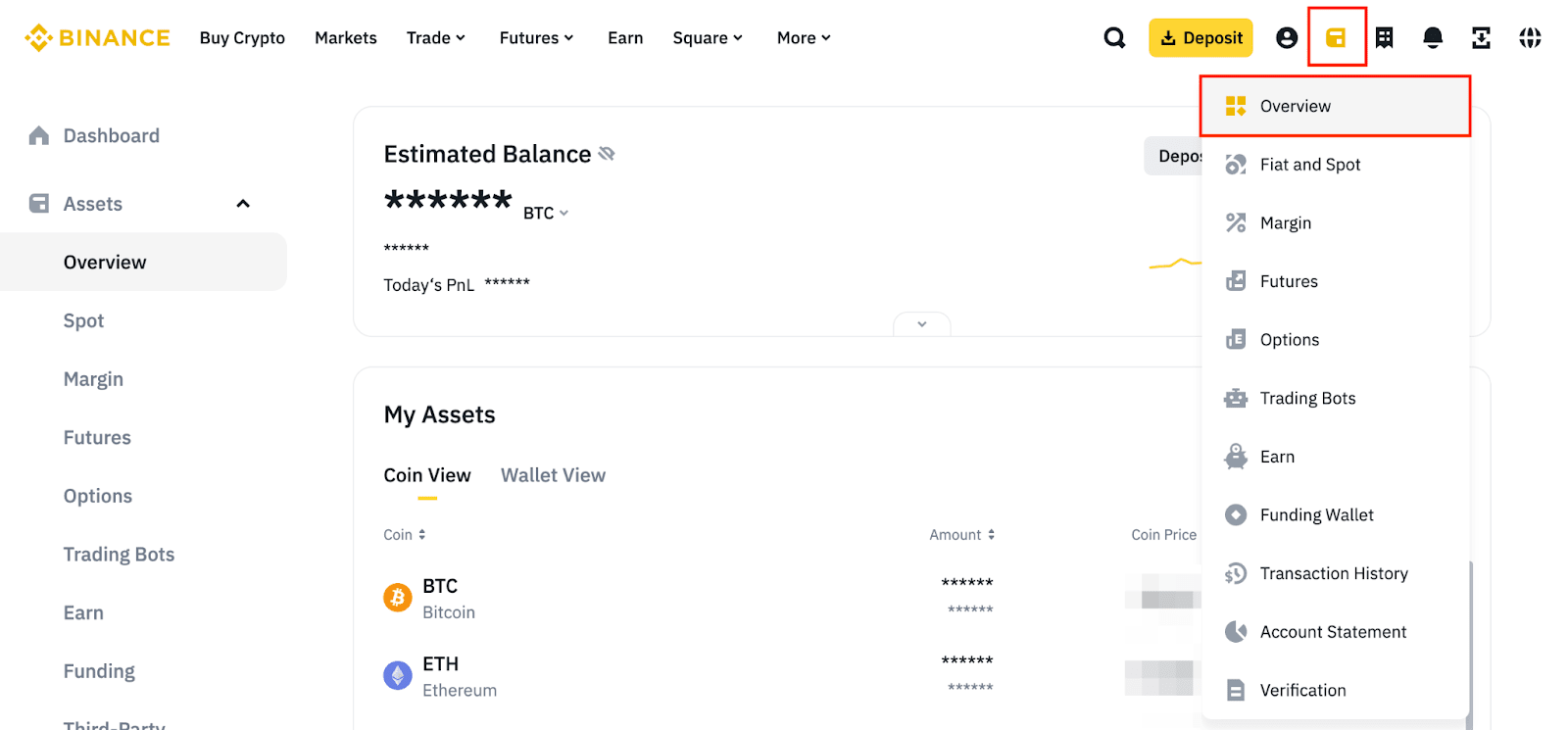Open the search magnifier icon
Viewport: 1568px width, 730px height.
1114,37
